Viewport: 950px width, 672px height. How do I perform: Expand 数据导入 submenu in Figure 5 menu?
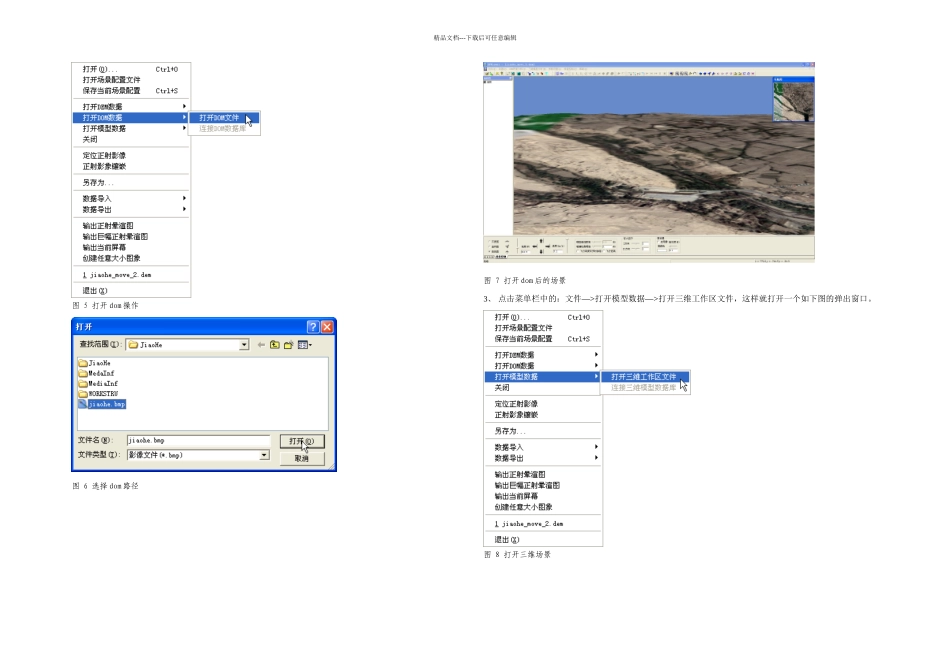pyautogui.click(x=130, y=199)
